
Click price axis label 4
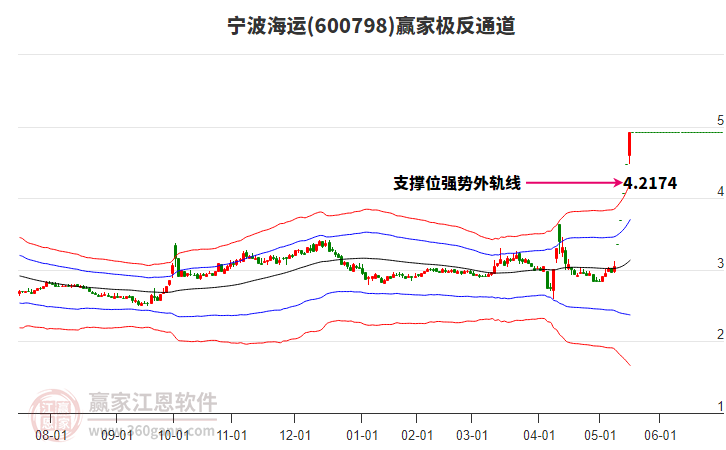point(720,192)
